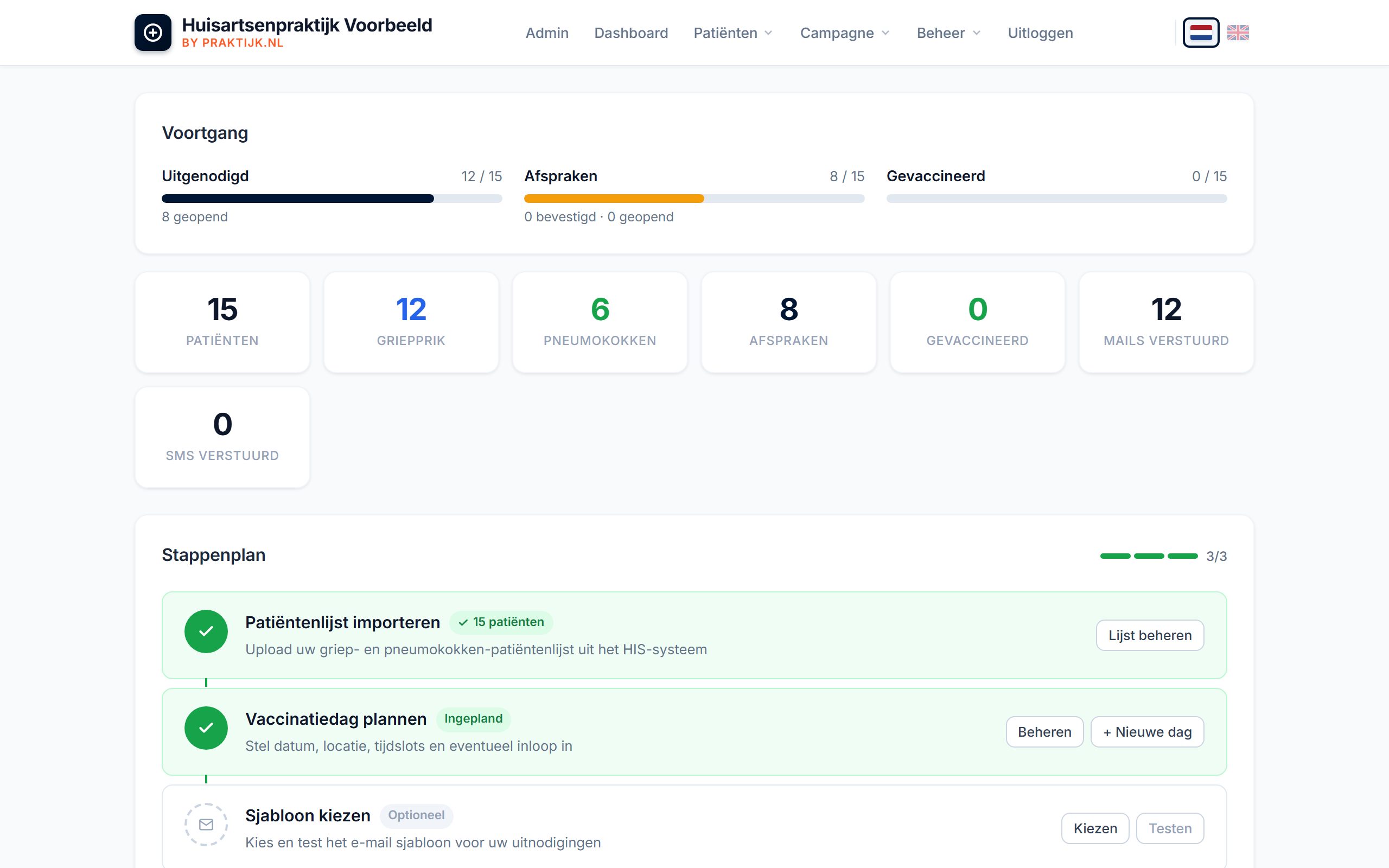1389x868 pixels.
Task: Expand the Campagne dropdown menu
Action: [x=844, y=33]
